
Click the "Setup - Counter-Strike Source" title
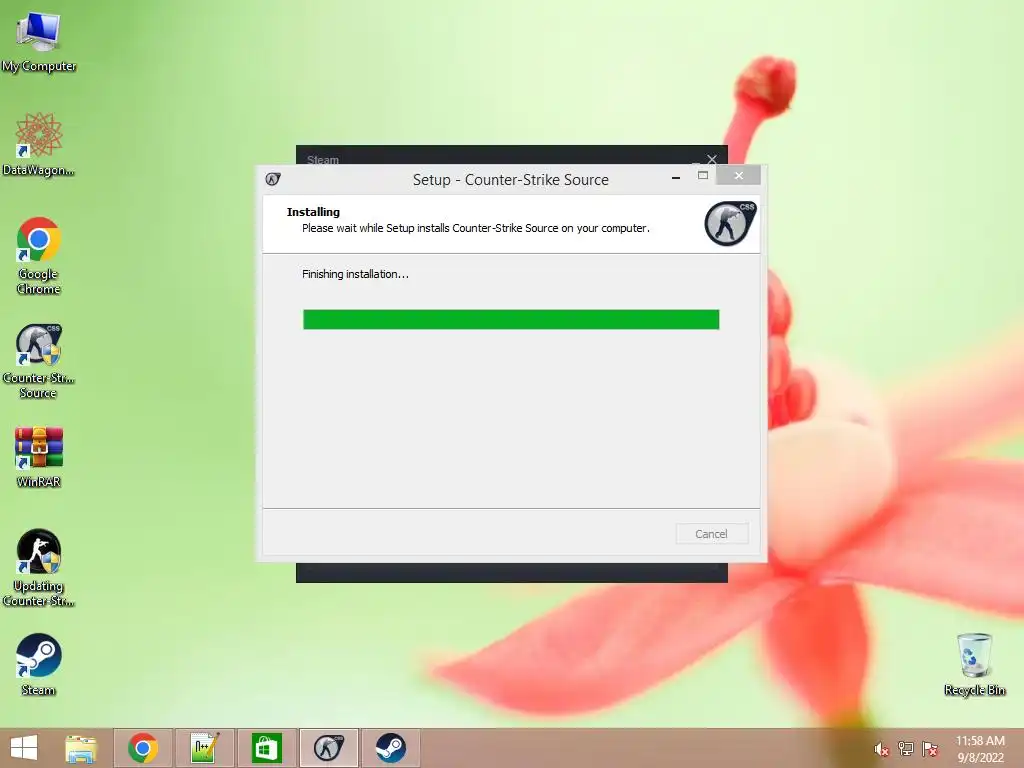pos(511,180)
